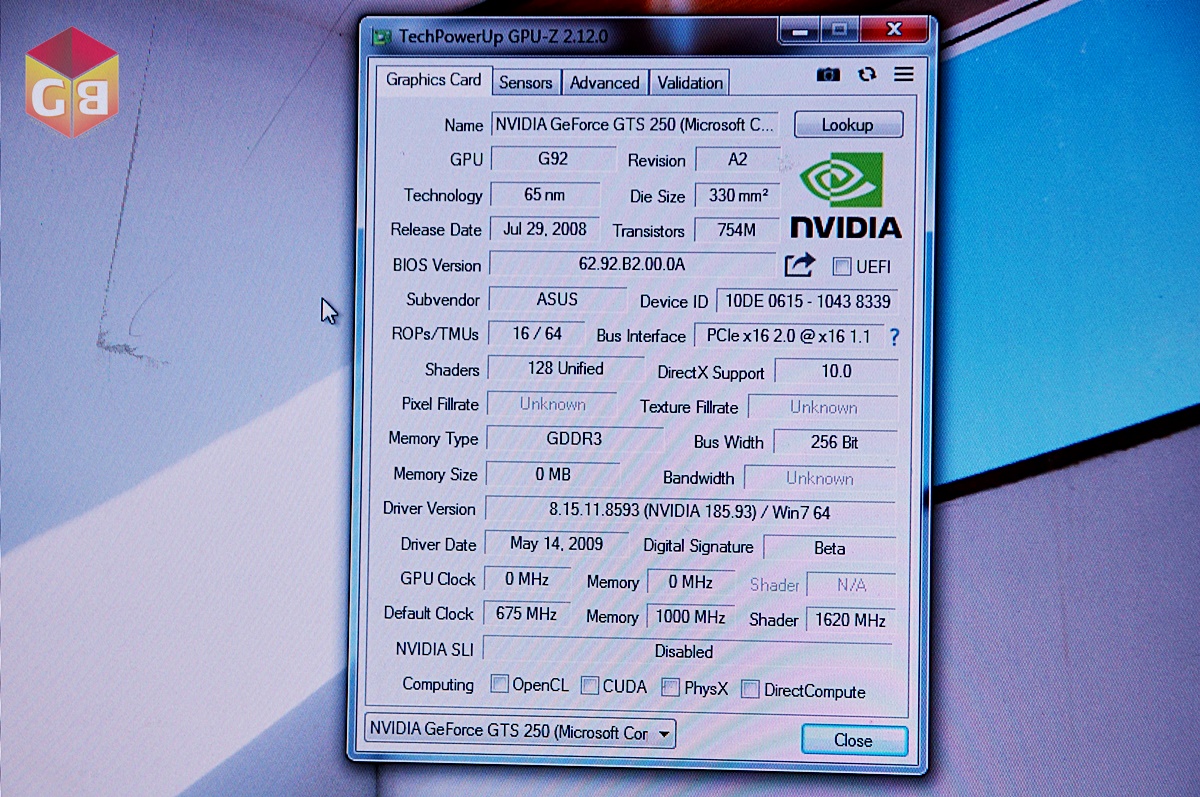Click the Pixel Fillrate Unknown field

coord(553,404)
